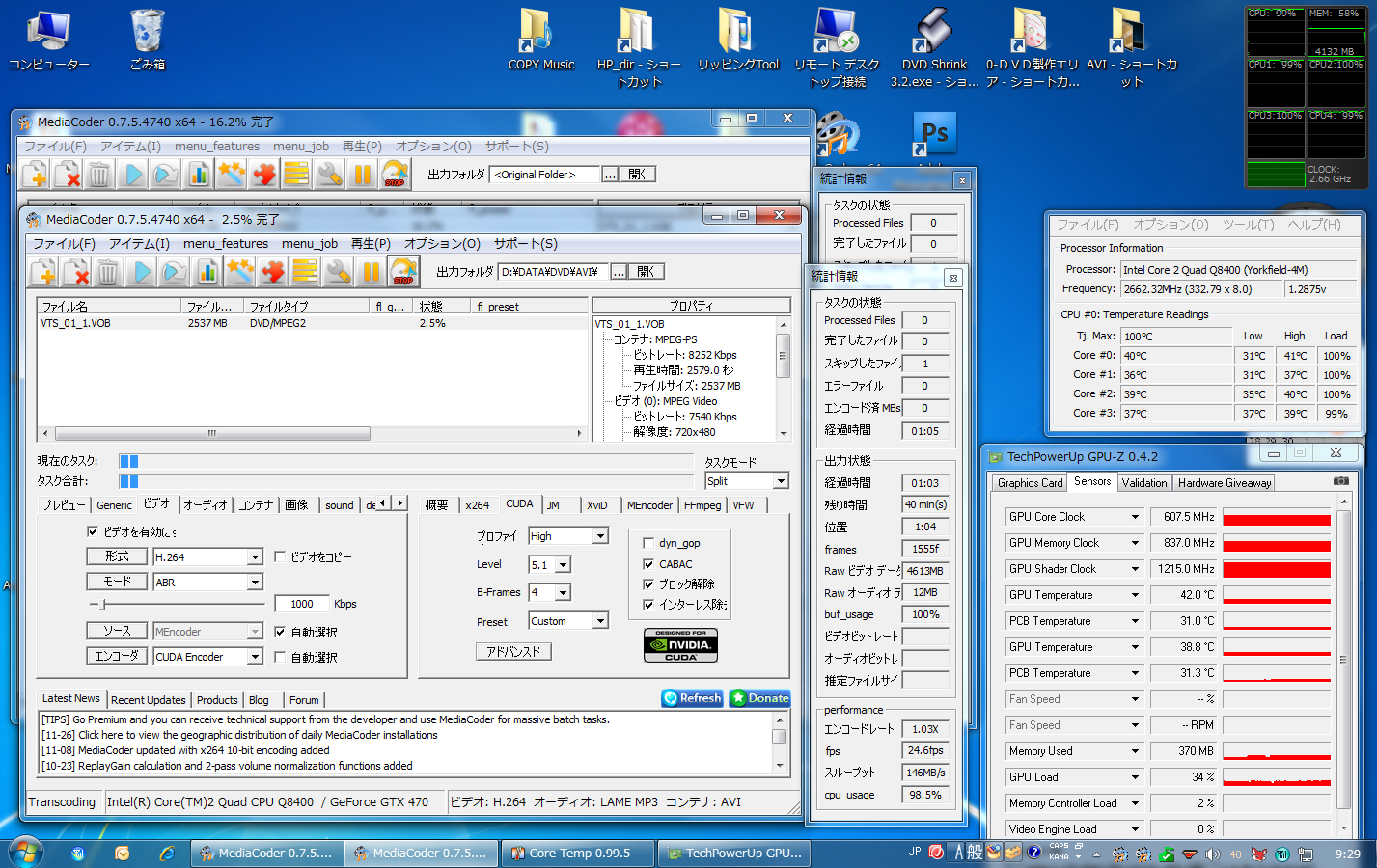Open the CUDA Encoder dropdown
Image resolution: width=1377 pixels, height=868 pixels.
(x=255, y=657)
